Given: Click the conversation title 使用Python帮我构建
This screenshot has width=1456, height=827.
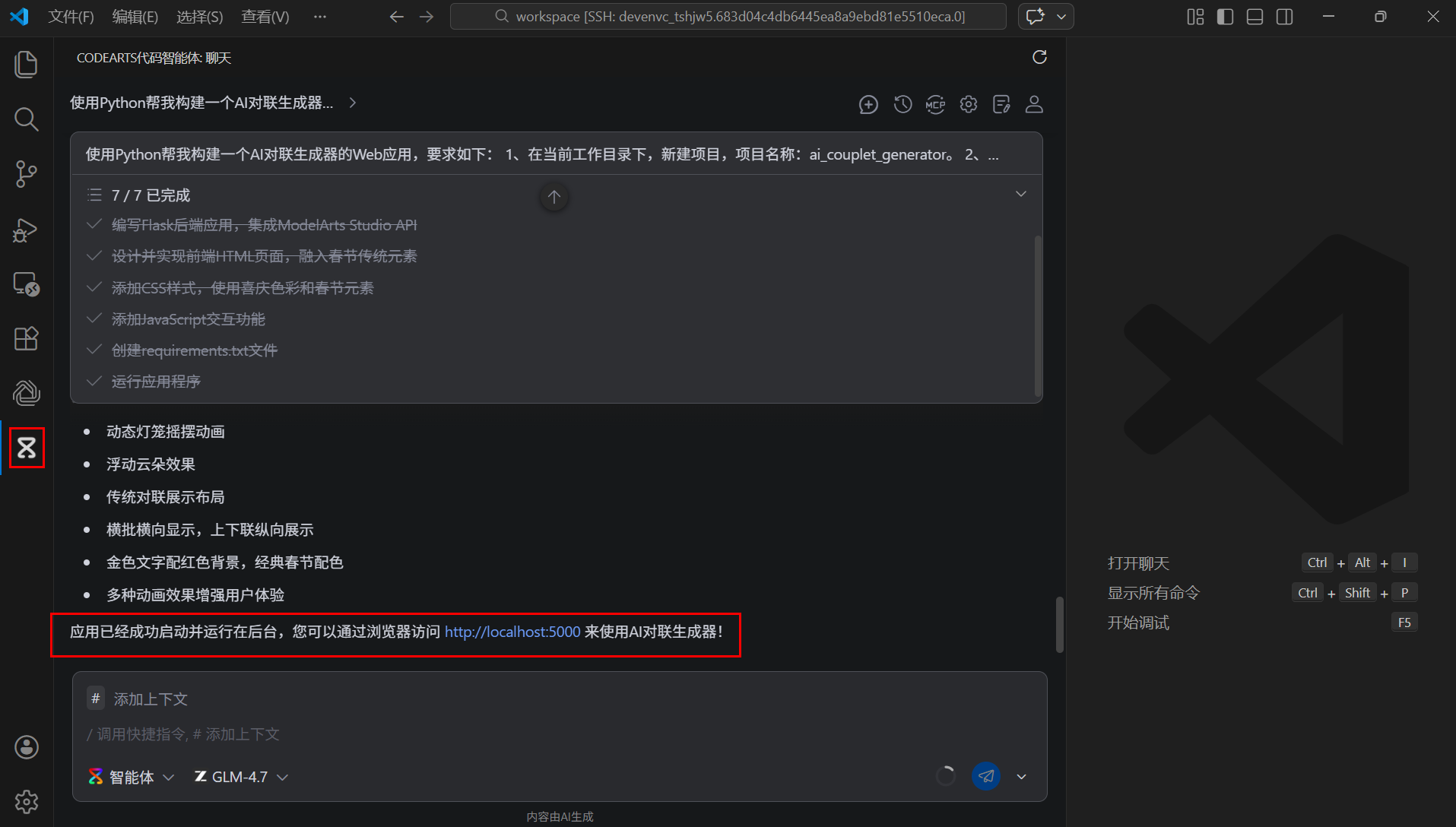Looking at the screenshot, I should [201, 103].
